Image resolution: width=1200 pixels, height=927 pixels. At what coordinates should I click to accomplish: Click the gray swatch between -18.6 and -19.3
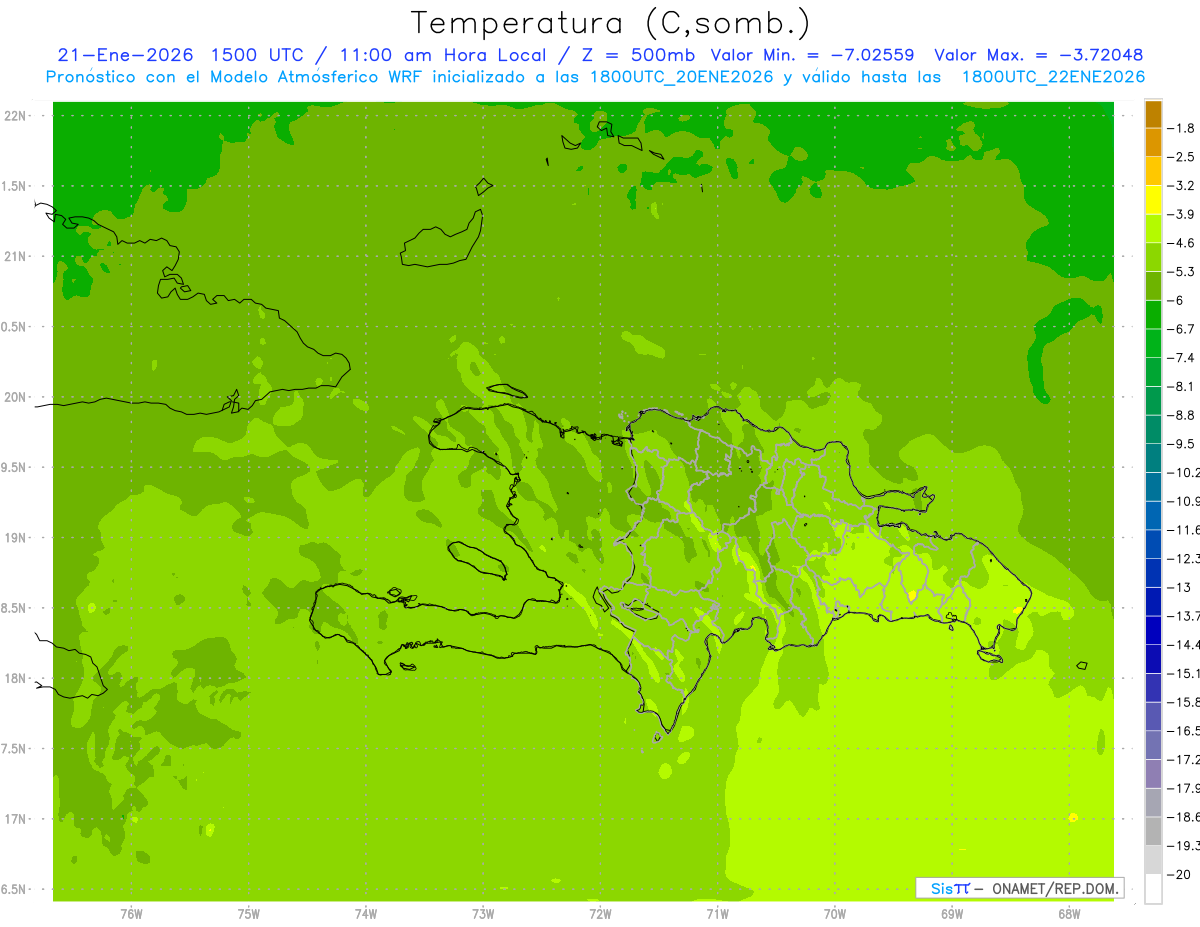(1153, 832)
